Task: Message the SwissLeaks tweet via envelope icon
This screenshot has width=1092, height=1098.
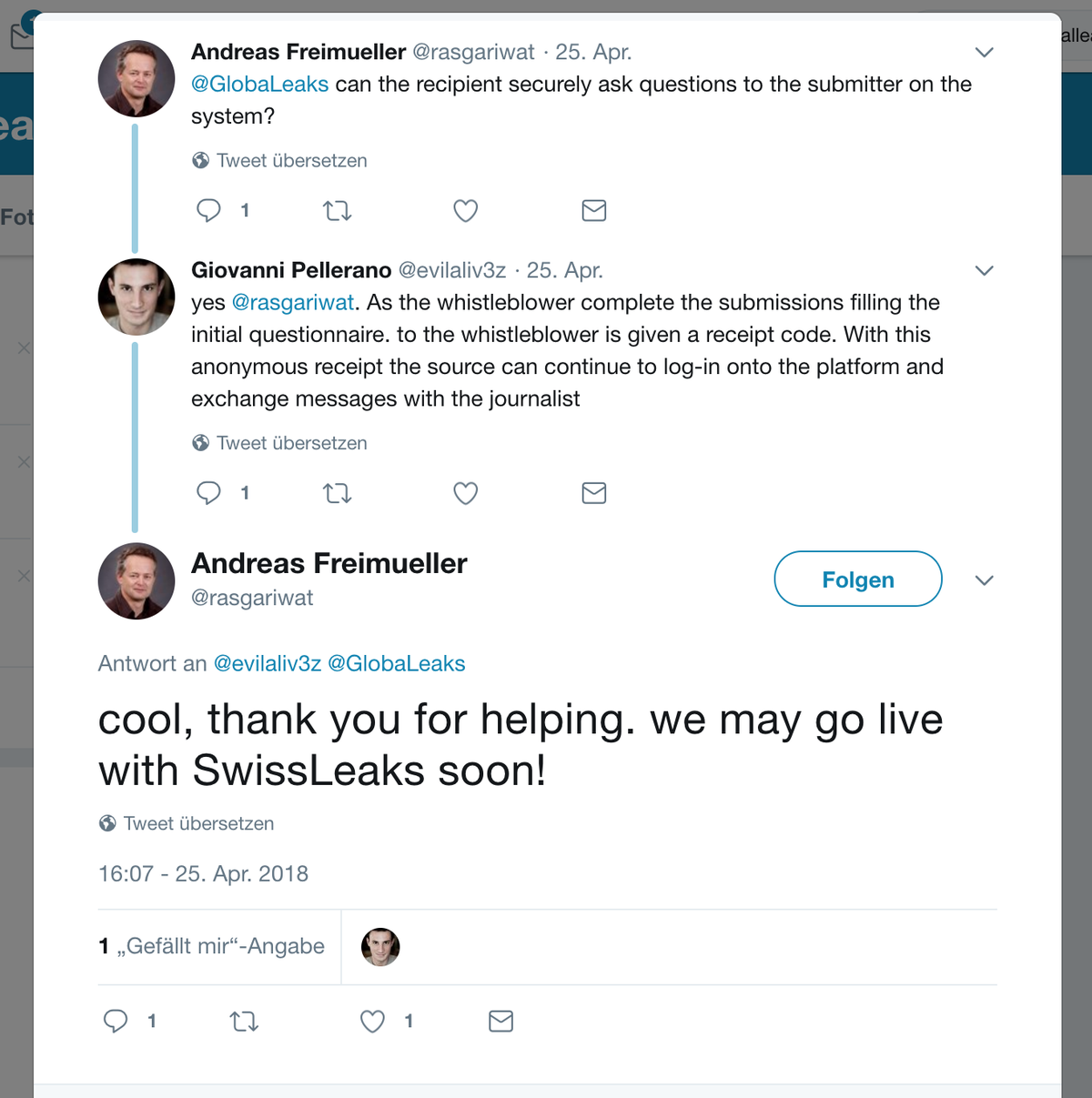Action: pyautogui.click(x=501, y=1022)
